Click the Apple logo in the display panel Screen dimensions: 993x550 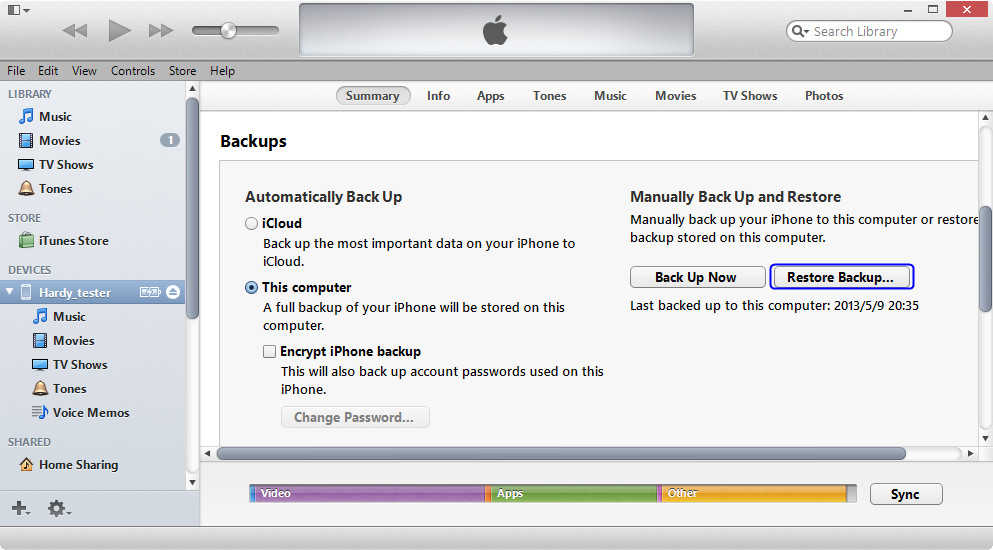[495, 30]
